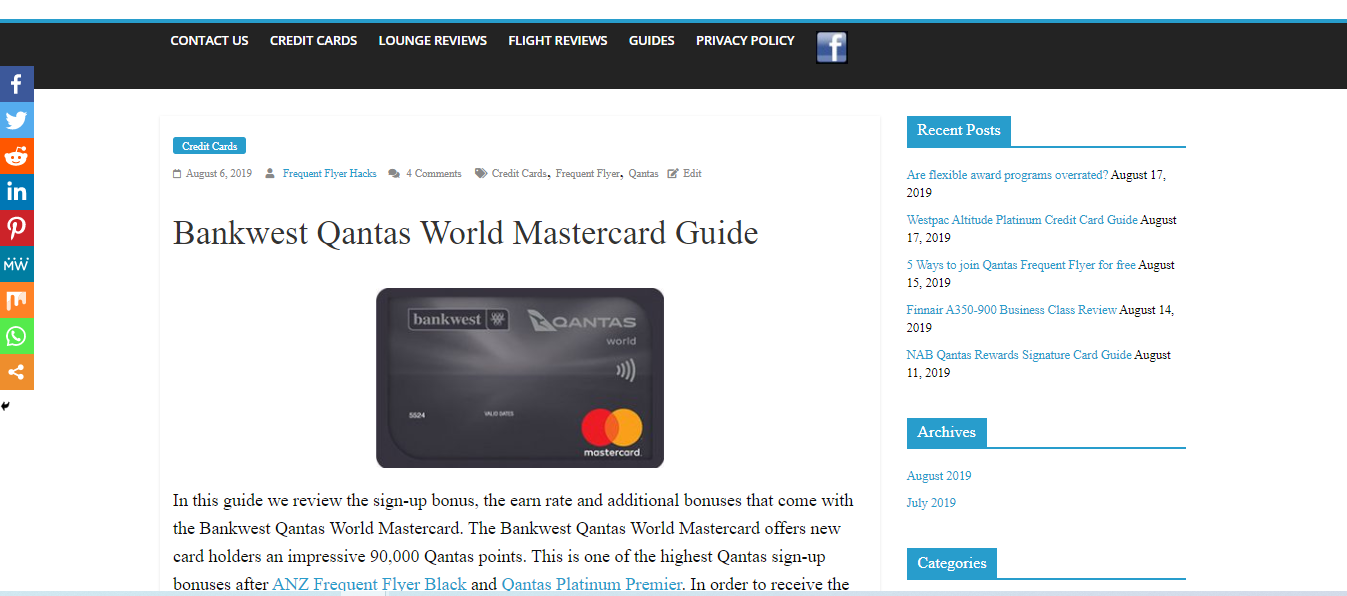
Task: Open the August 2019 archive
Action: 939,476
